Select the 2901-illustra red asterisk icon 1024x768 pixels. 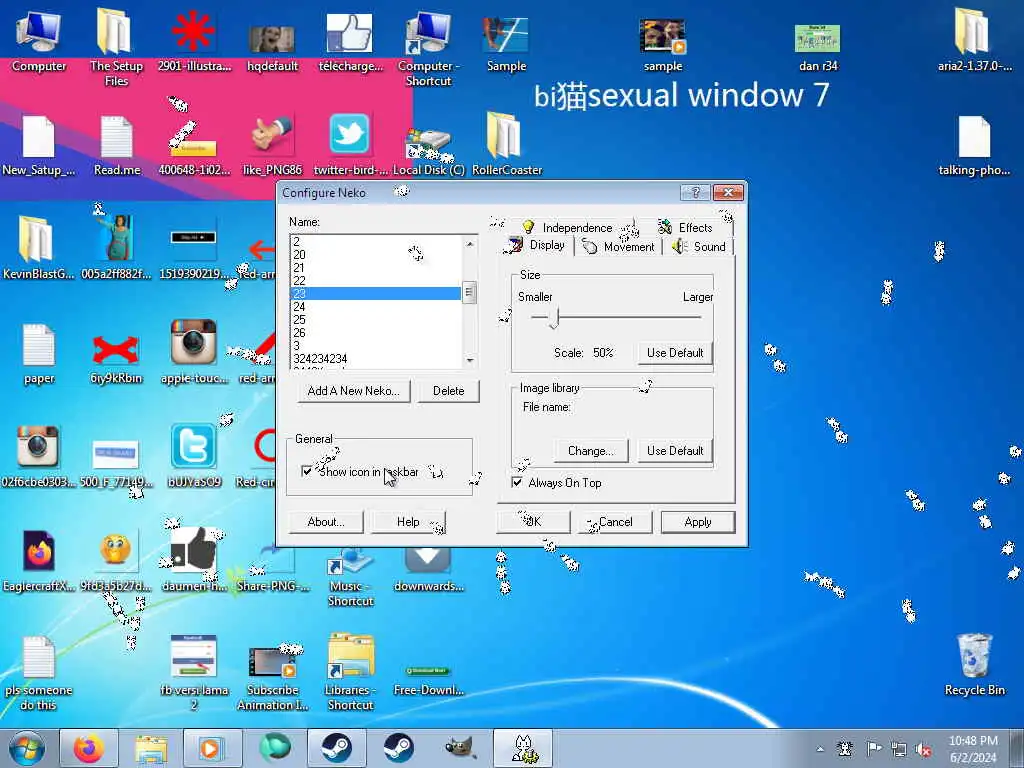(194, 39)
